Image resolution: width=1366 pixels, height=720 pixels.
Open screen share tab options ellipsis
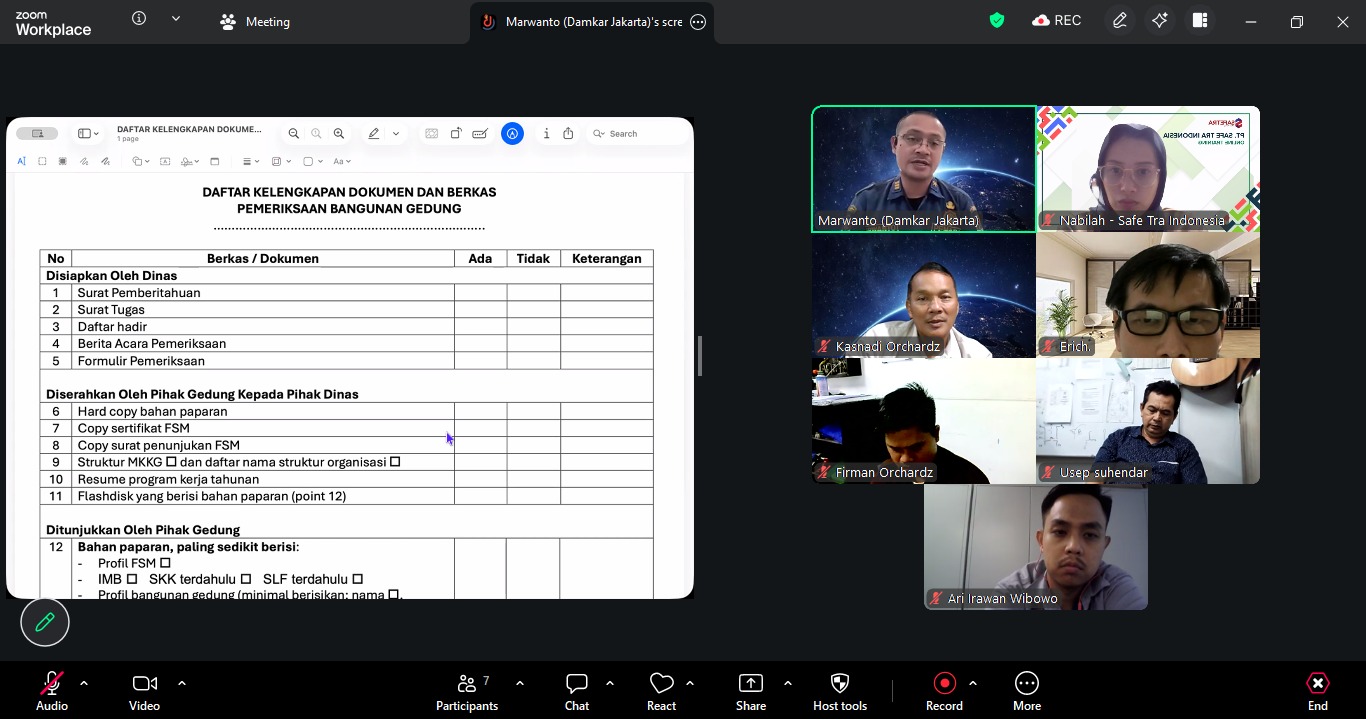[698, 22]
